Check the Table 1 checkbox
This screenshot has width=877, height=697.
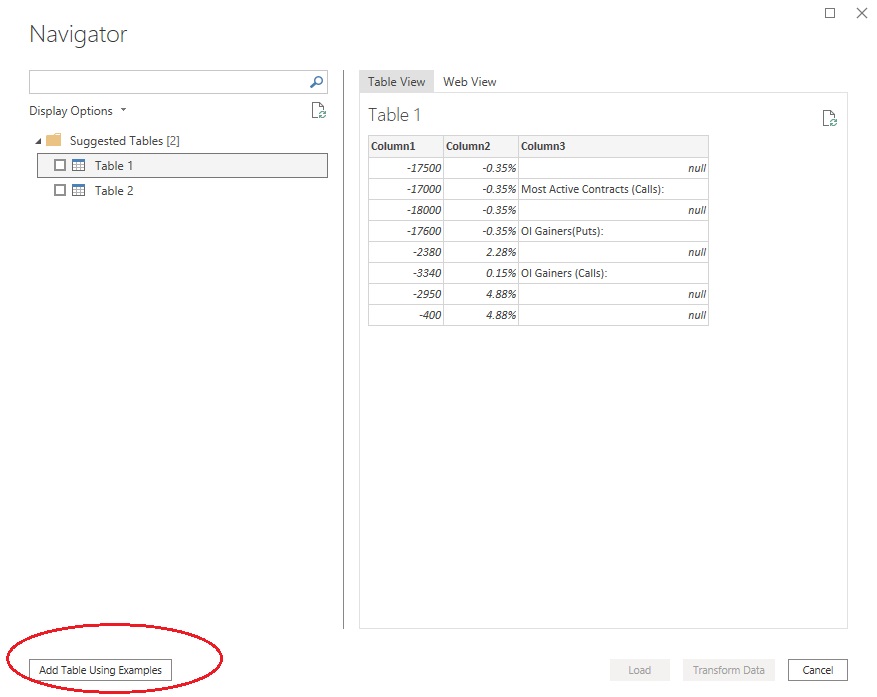coord(60,165)
